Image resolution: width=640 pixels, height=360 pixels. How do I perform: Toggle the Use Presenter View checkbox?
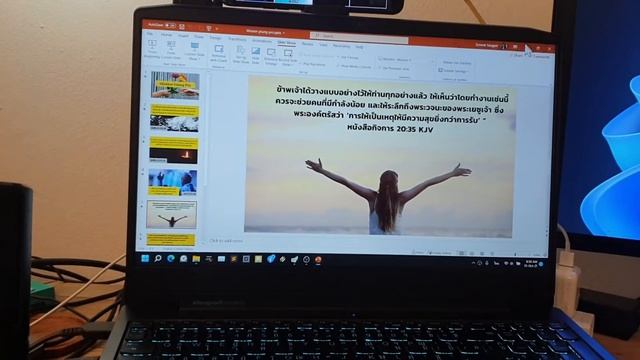(394, 68)
